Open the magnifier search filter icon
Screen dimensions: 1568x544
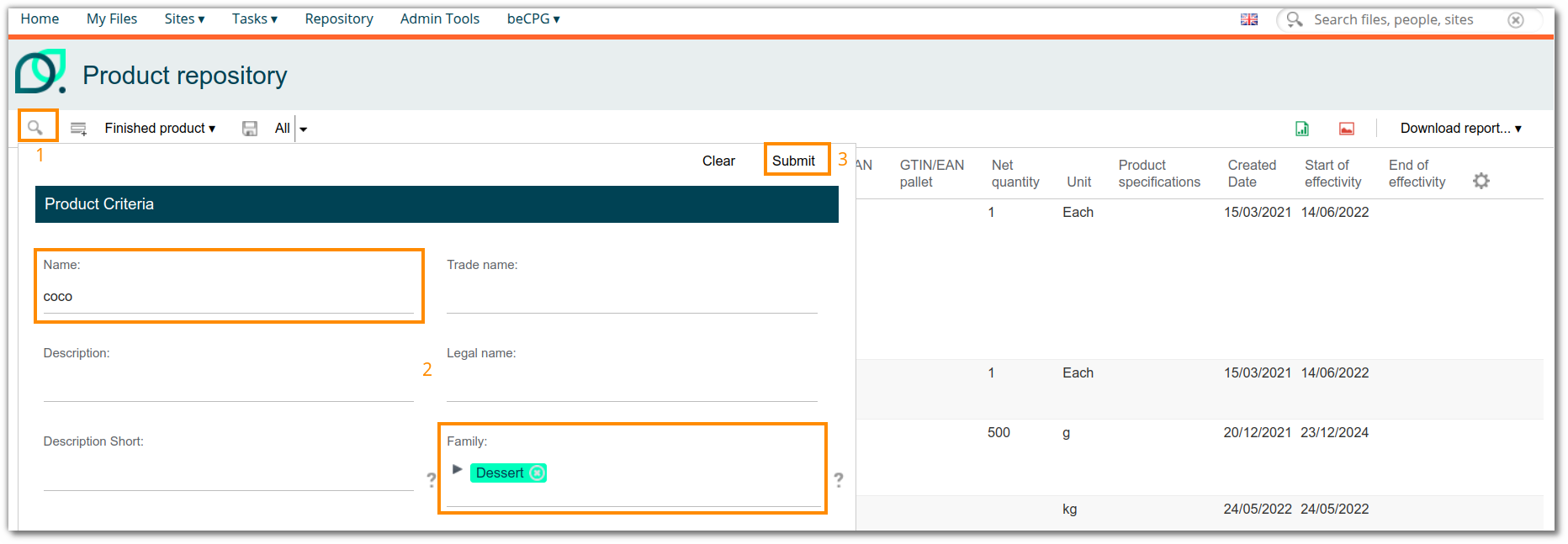pyautogui.click(x=34, y=128)
